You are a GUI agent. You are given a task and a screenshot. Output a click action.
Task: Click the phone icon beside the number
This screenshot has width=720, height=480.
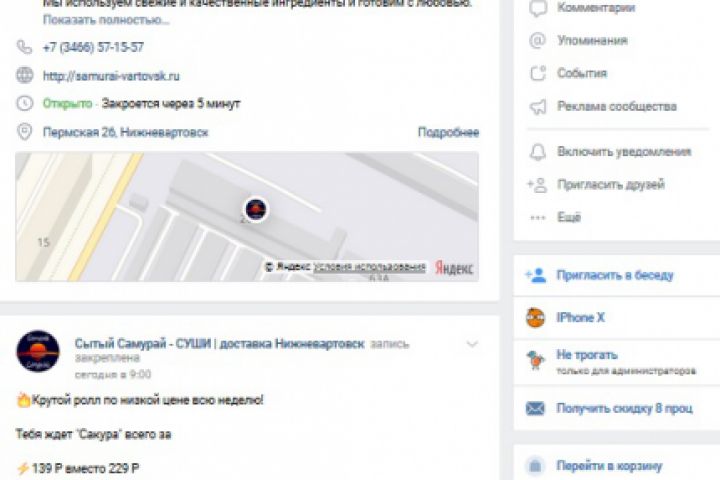tap(24, 47)
